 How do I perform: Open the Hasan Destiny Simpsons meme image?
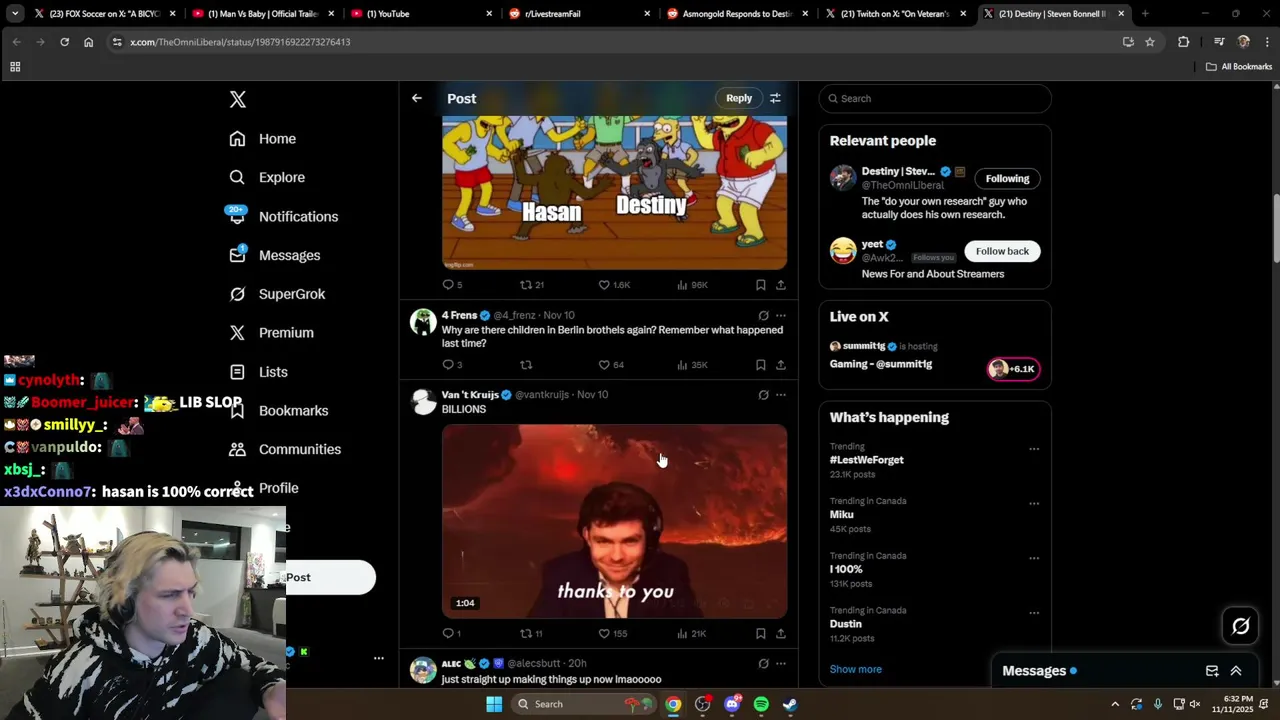point(614,193)
